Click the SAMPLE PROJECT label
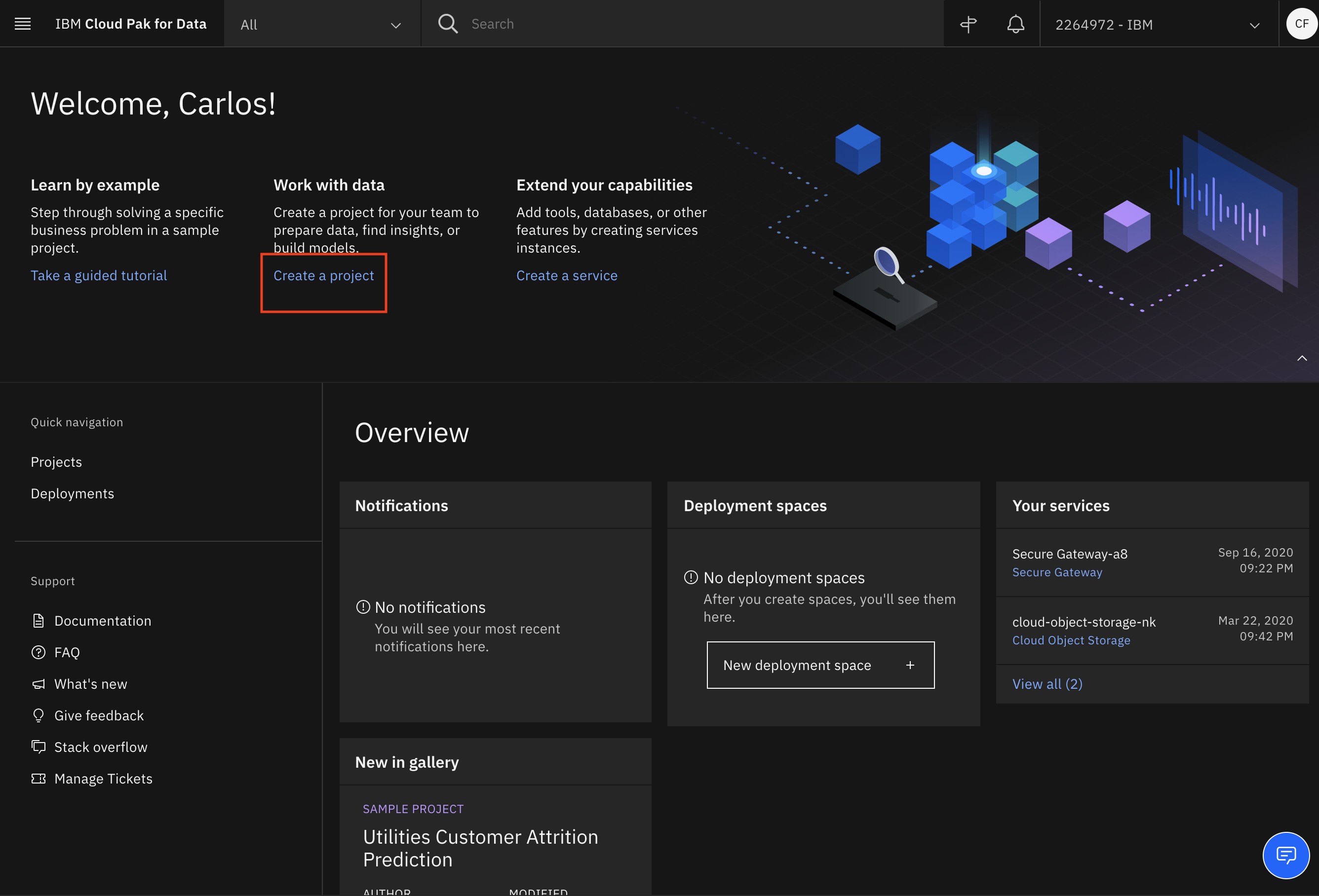The width and height of the screenshot is (1319, 896). [413, 809]
